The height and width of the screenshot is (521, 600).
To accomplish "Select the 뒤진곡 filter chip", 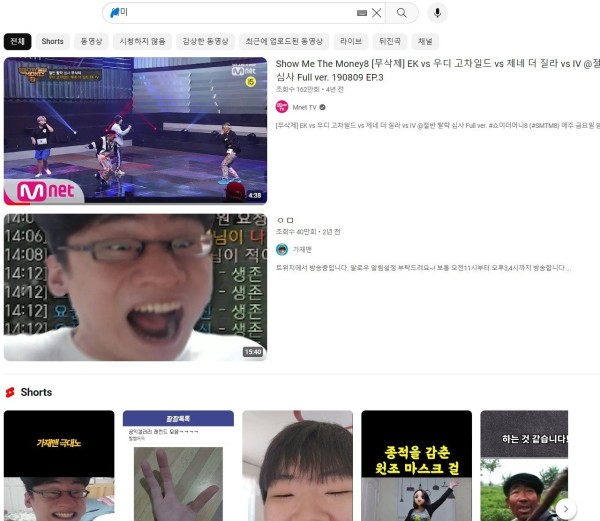I will [390, 41].
